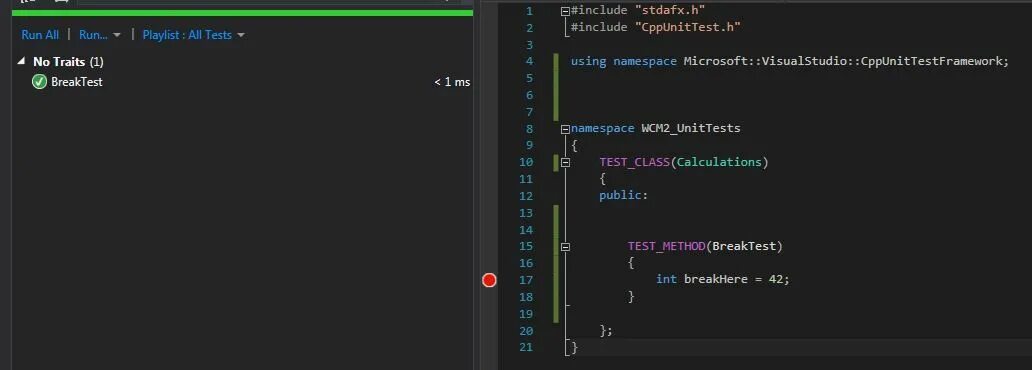
Task: Collapse the No Traits group triangle
Action: (x=21, y=61)
